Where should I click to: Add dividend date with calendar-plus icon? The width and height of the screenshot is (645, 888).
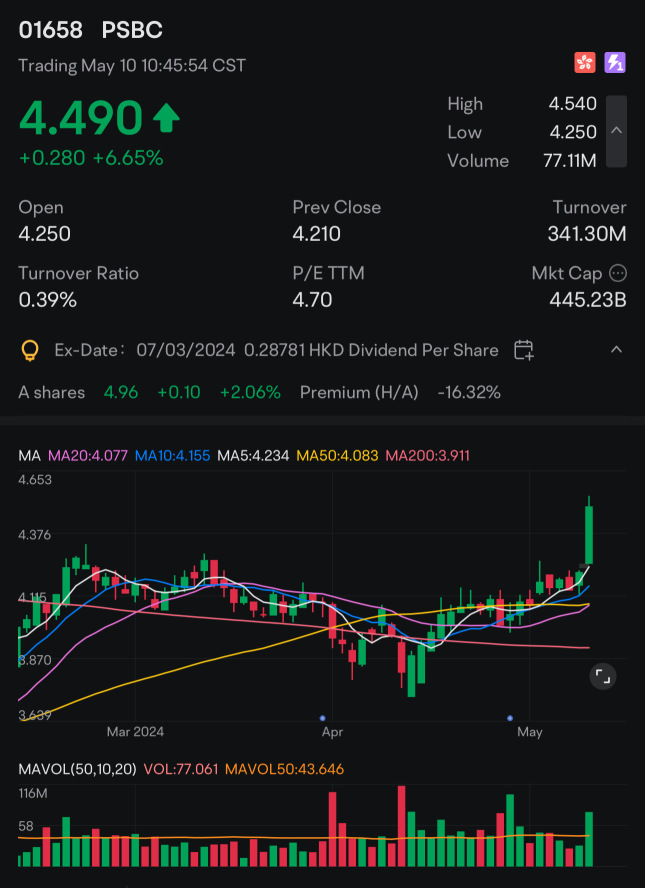[x=524, y=350]
